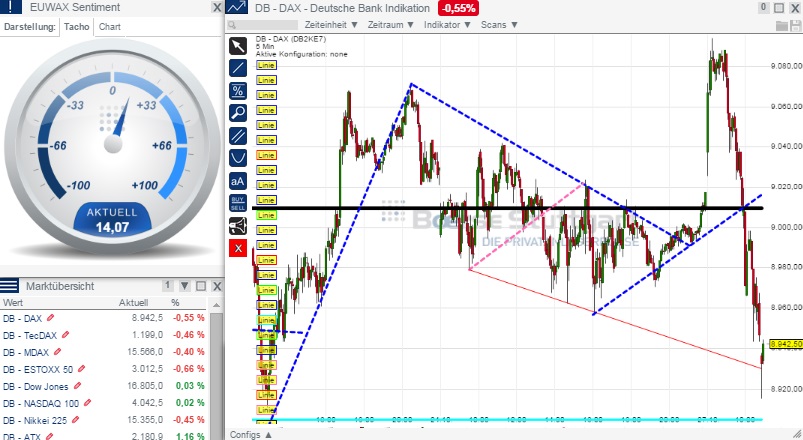The width and height of the screenshot is (803, 440).
Task: Edit the DB - Dow Jones row pencil icon
Action: 77,386
